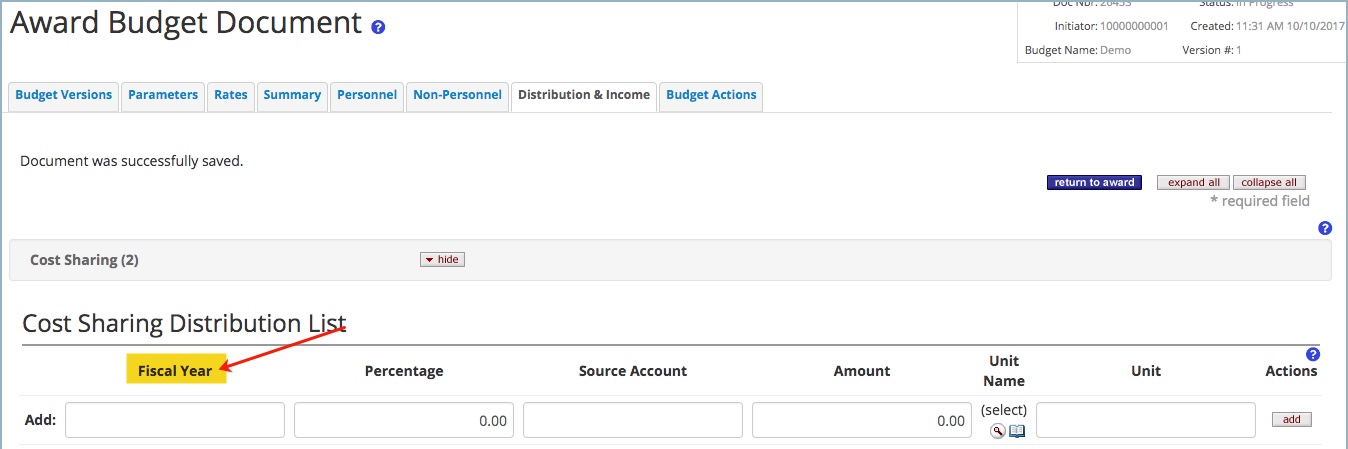Hide the Cost Sharing section
The image size is (1348, 449).
click(x=442, y=260)
